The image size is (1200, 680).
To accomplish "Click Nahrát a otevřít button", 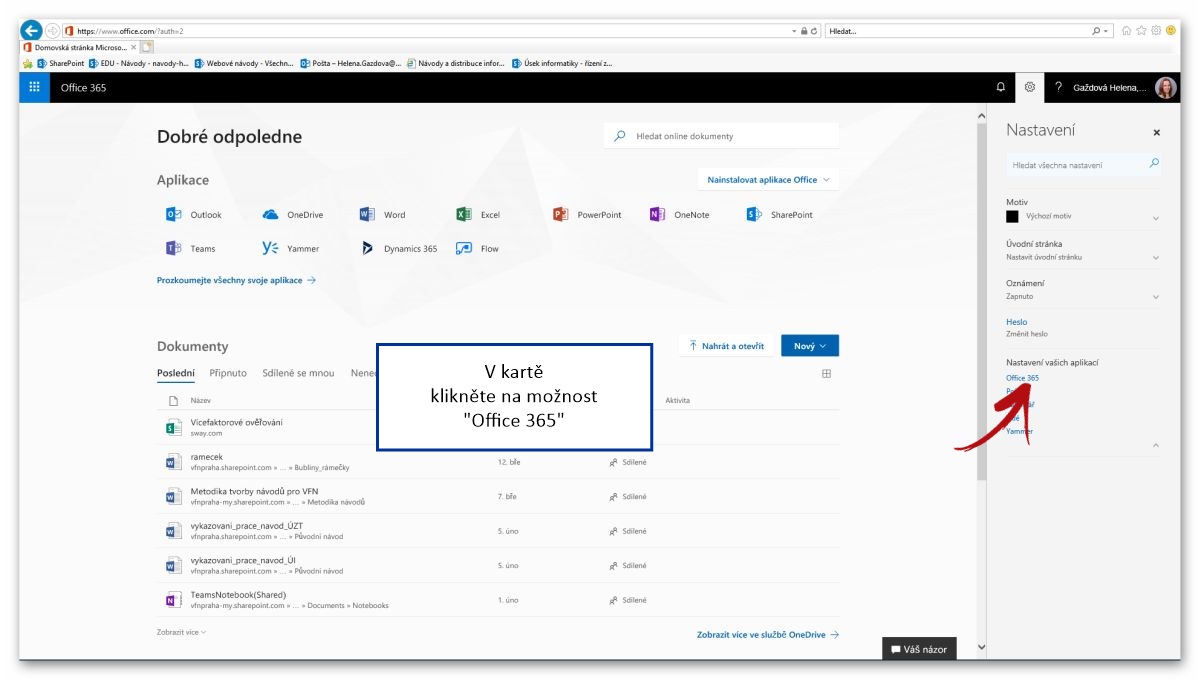I will (x=725, y=346).
